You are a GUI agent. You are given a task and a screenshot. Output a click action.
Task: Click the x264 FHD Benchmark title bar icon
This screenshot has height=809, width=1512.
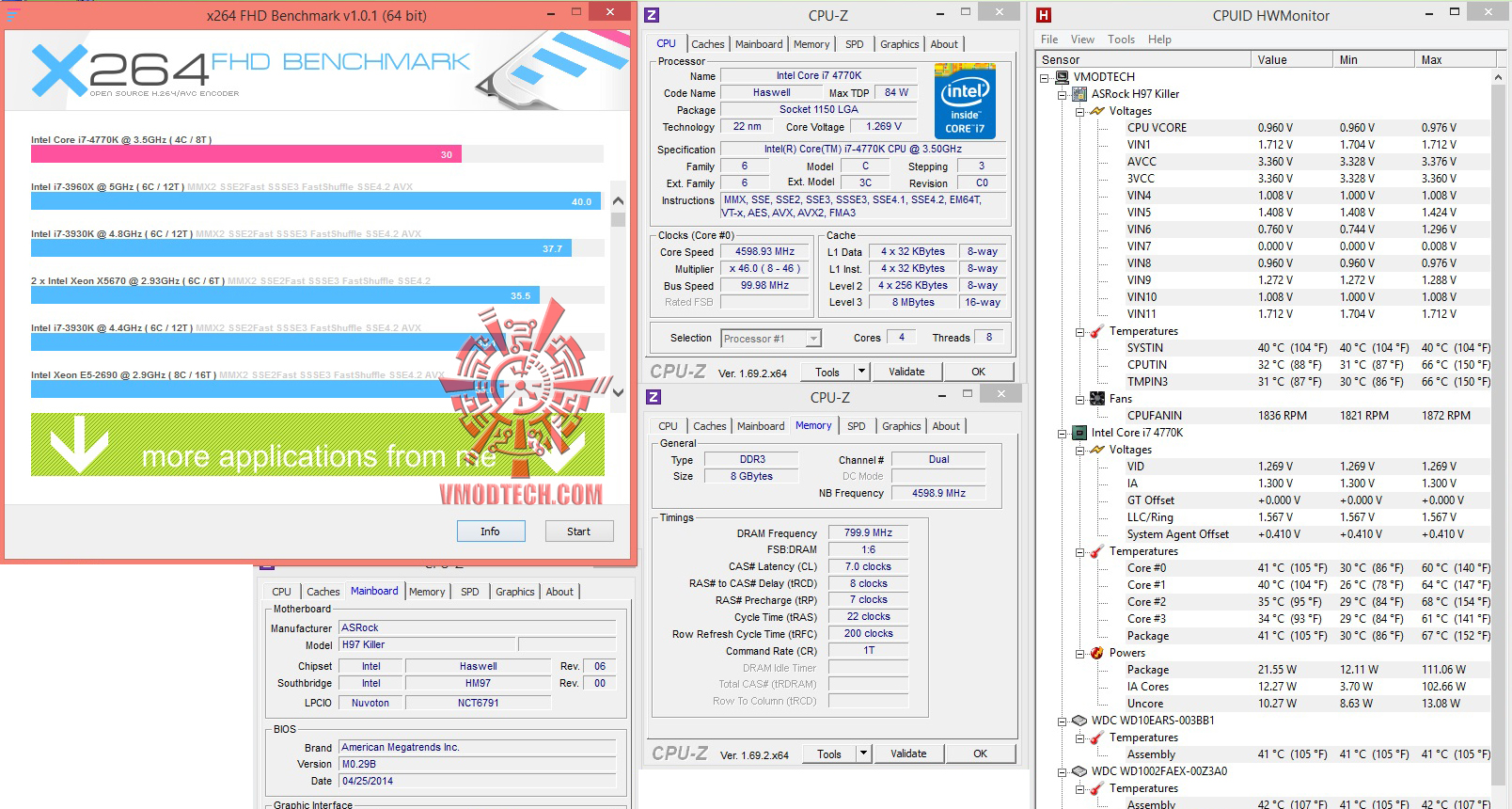[x=12, y=15]
